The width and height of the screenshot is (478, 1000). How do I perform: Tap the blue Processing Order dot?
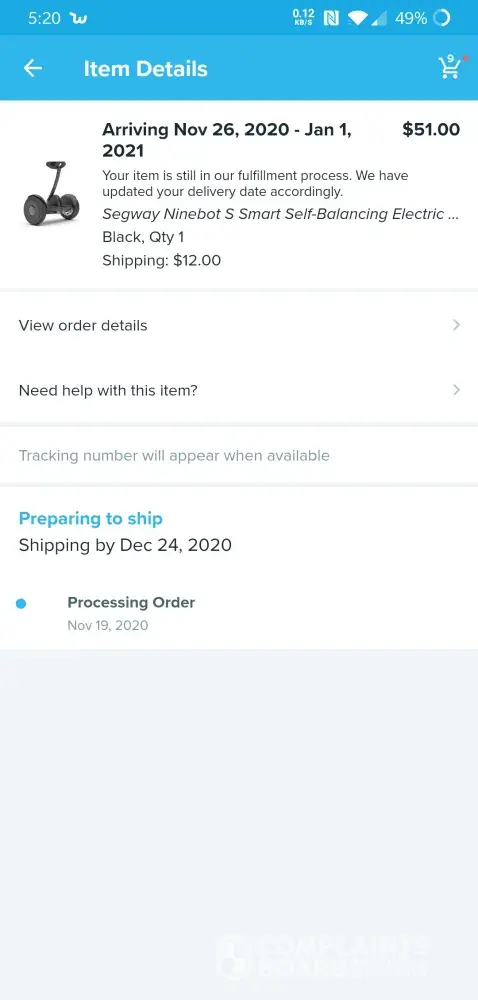point(21,603)
